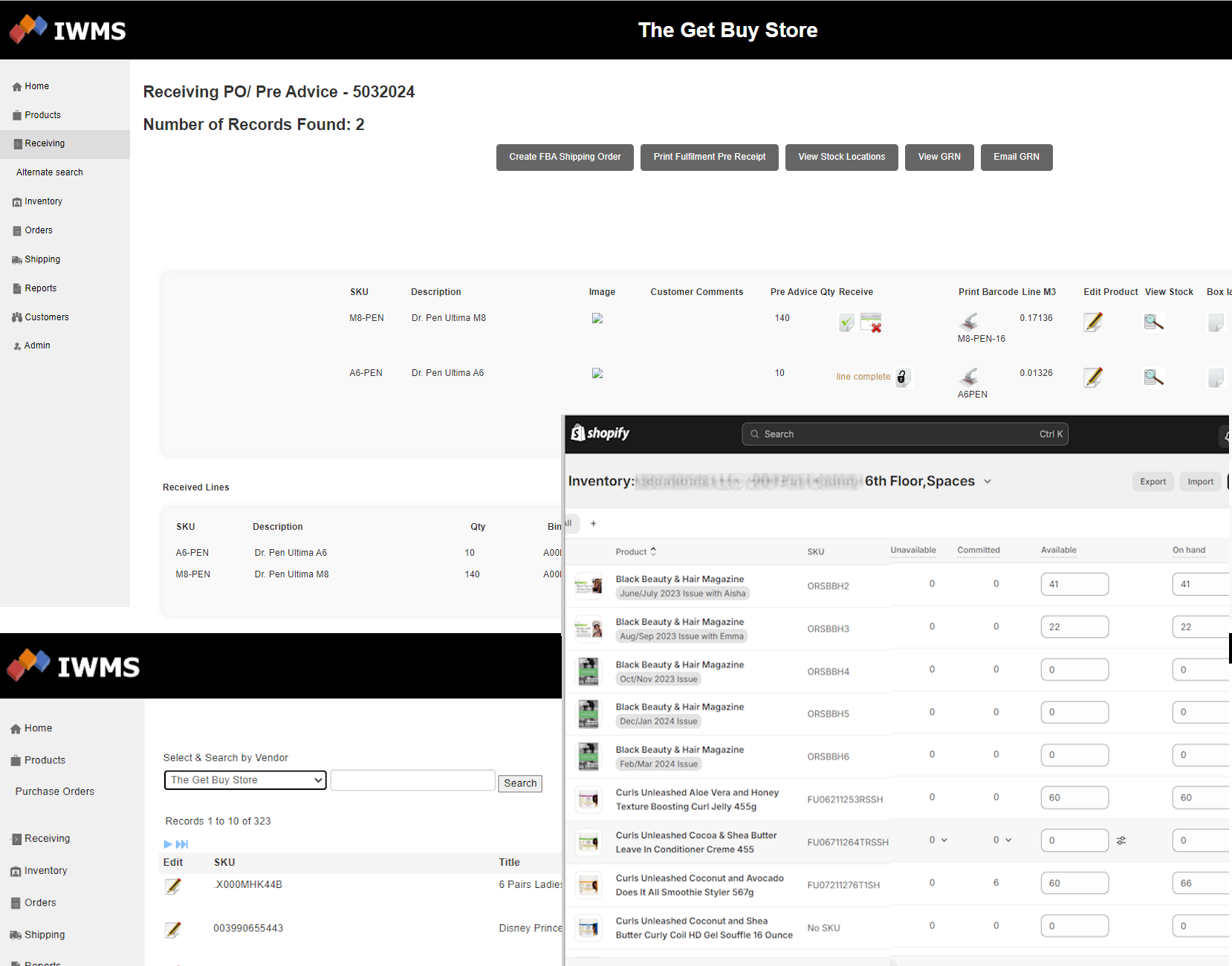Screen dimensions: 1232x966
Task: Click the edit pencil for SKU 003990655443
Action: pos(172,930)
